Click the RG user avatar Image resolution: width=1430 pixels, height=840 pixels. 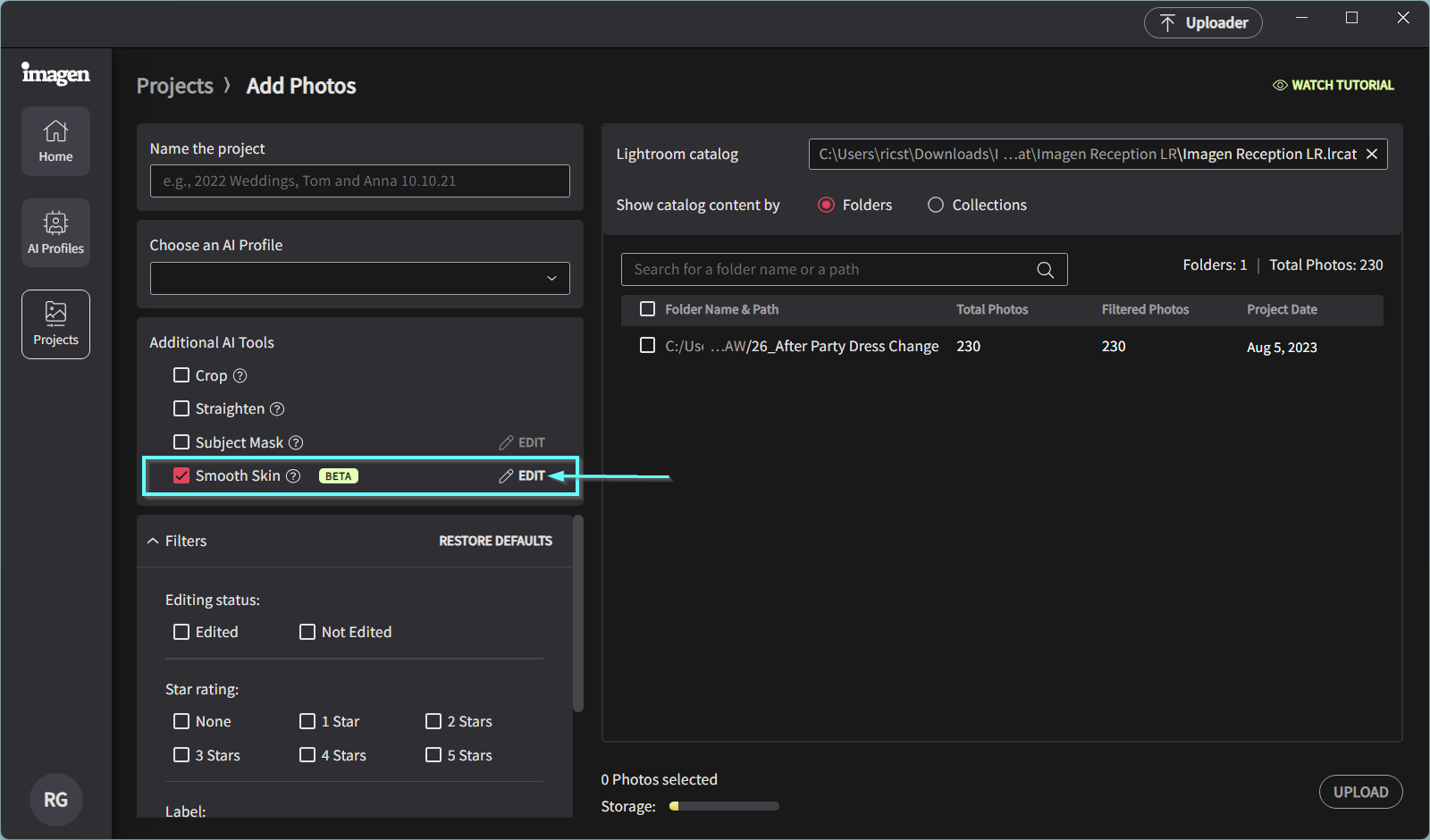coord(55,800)
